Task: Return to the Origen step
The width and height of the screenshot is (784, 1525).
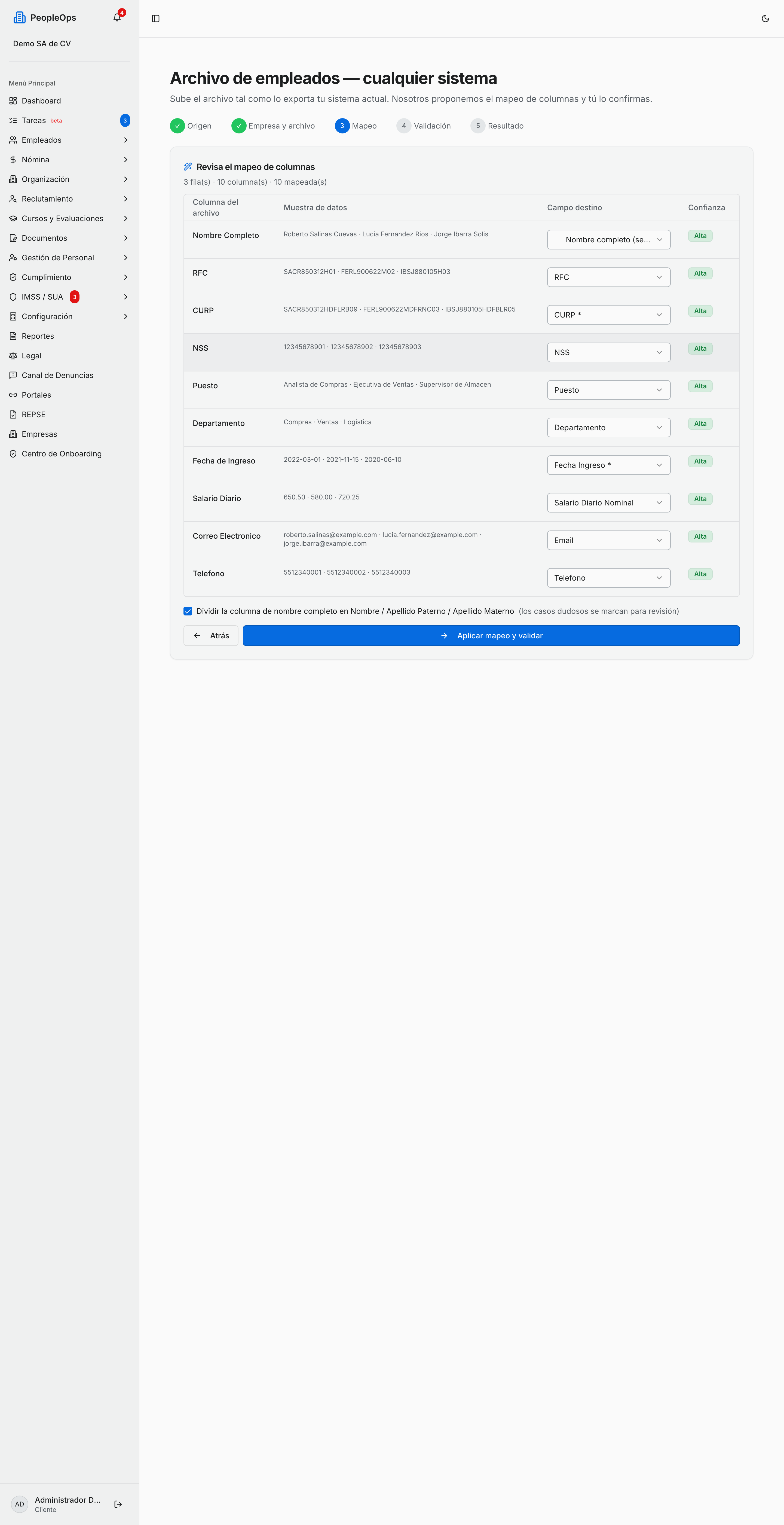Action: [191, 126]
